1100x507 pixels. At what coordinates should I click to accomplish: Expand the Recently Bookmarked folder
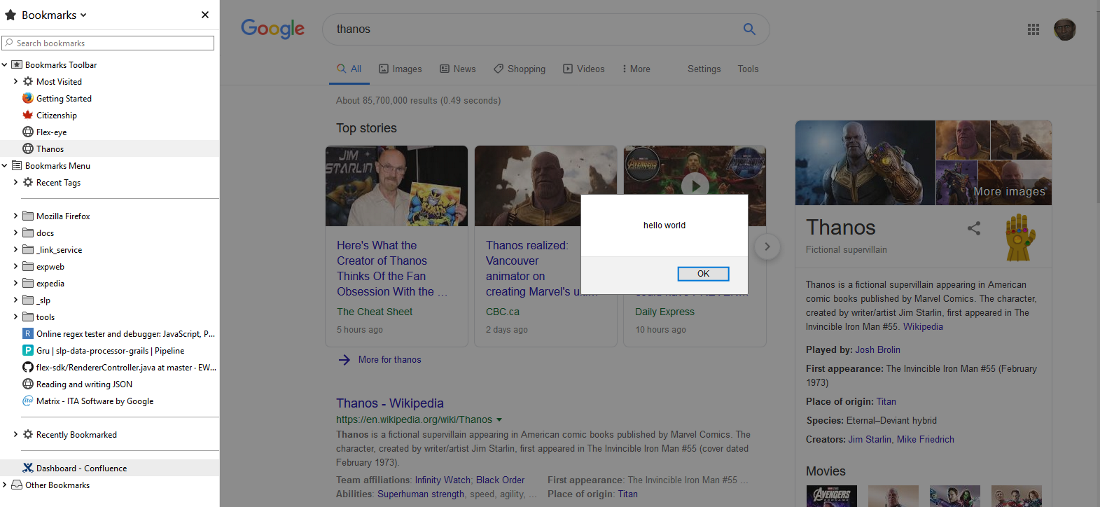pos(15,435)
